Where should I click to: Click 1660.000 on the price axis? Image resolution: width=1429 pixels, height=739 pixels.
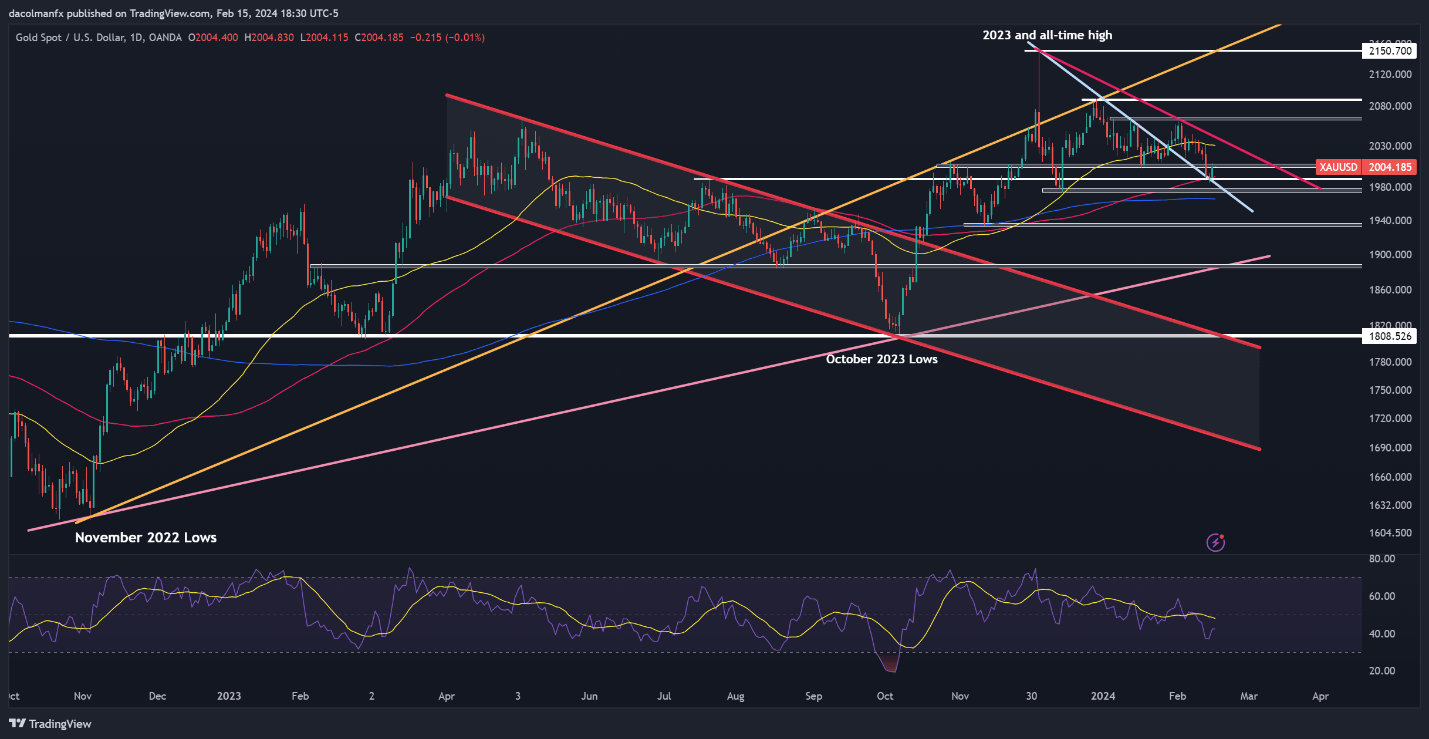tap(1389, 477)
